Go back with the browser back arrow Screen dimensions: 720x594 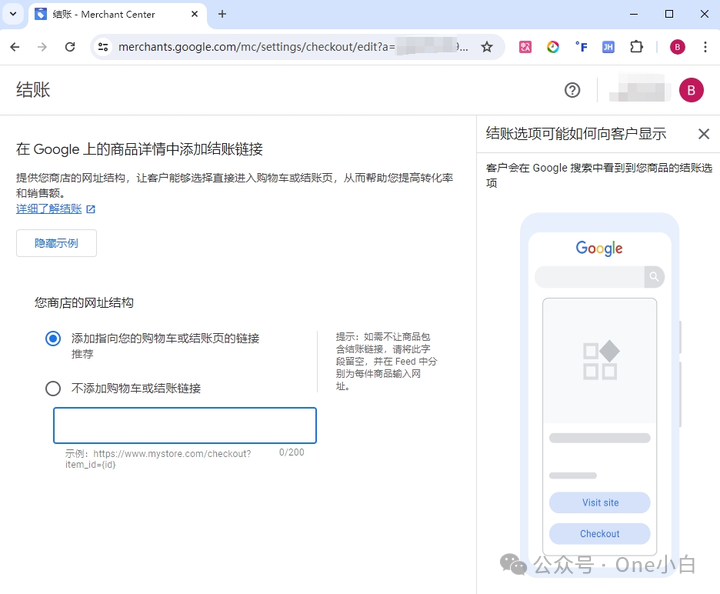[15, 47]
